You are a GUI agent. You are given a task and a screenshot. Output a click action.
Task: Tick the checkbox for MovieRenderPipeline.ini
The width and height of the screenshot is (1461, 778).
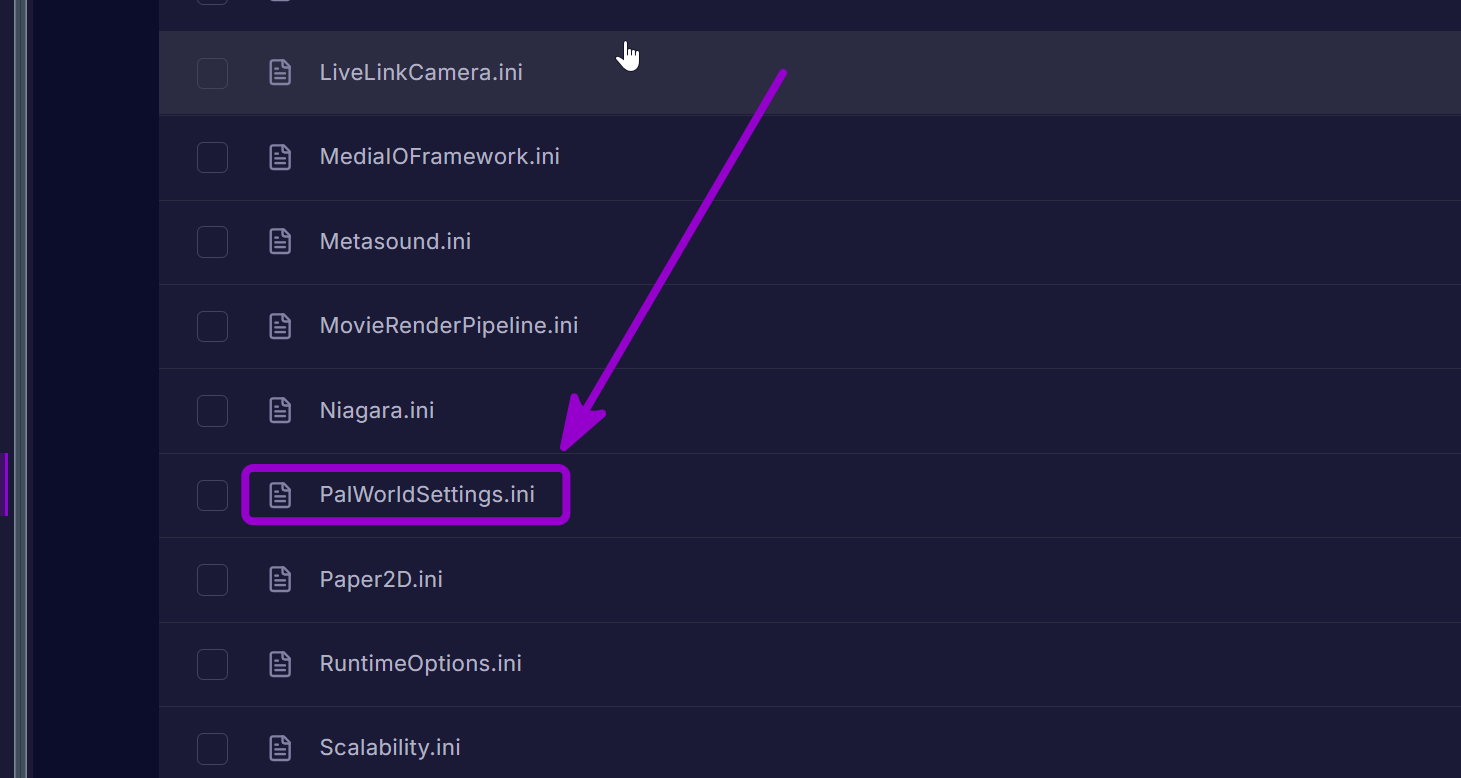coord(212,326)
